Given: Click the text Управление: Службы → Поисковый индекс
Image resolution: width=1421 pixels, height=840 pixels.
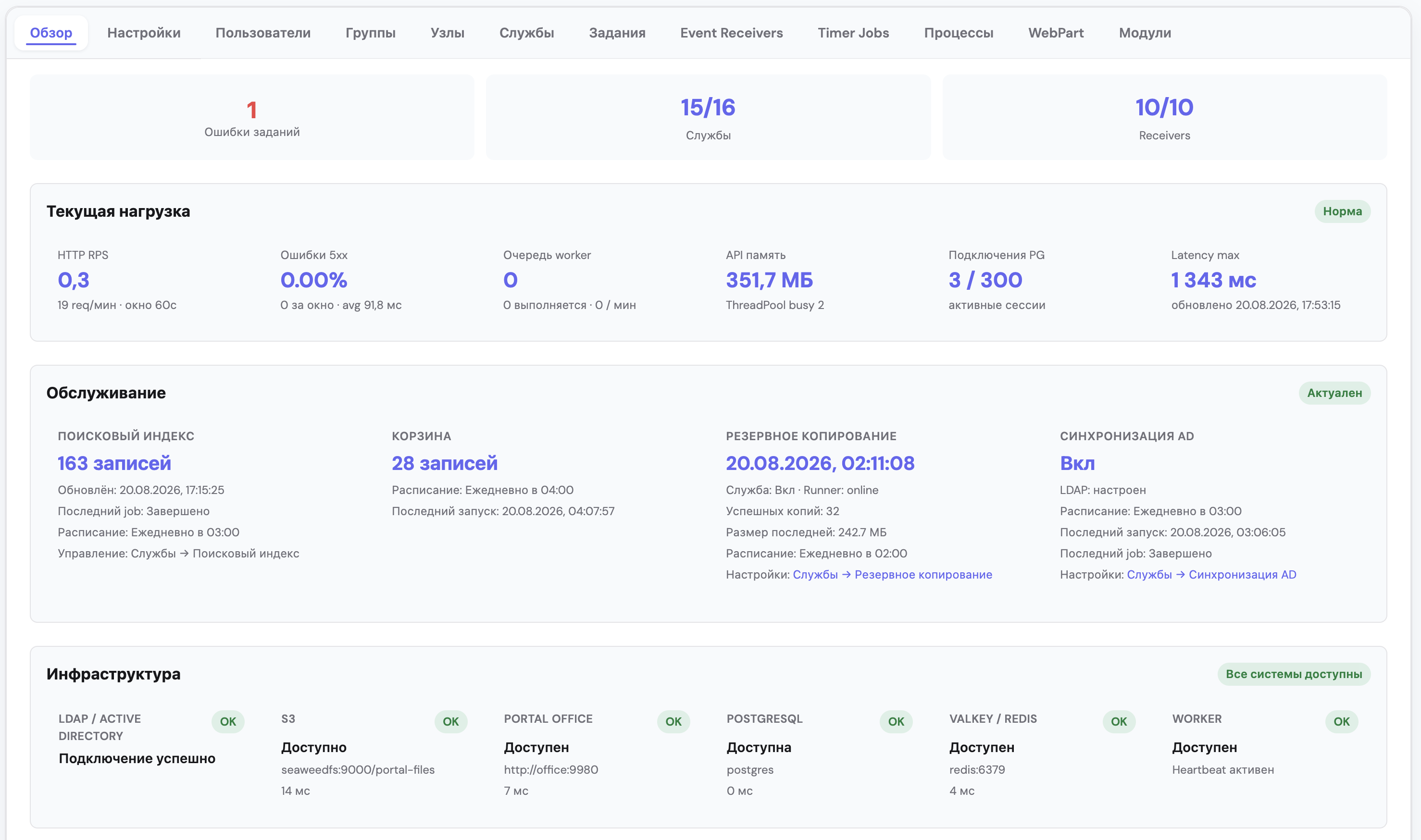Looking at the screenshot, I should (178, 554).
